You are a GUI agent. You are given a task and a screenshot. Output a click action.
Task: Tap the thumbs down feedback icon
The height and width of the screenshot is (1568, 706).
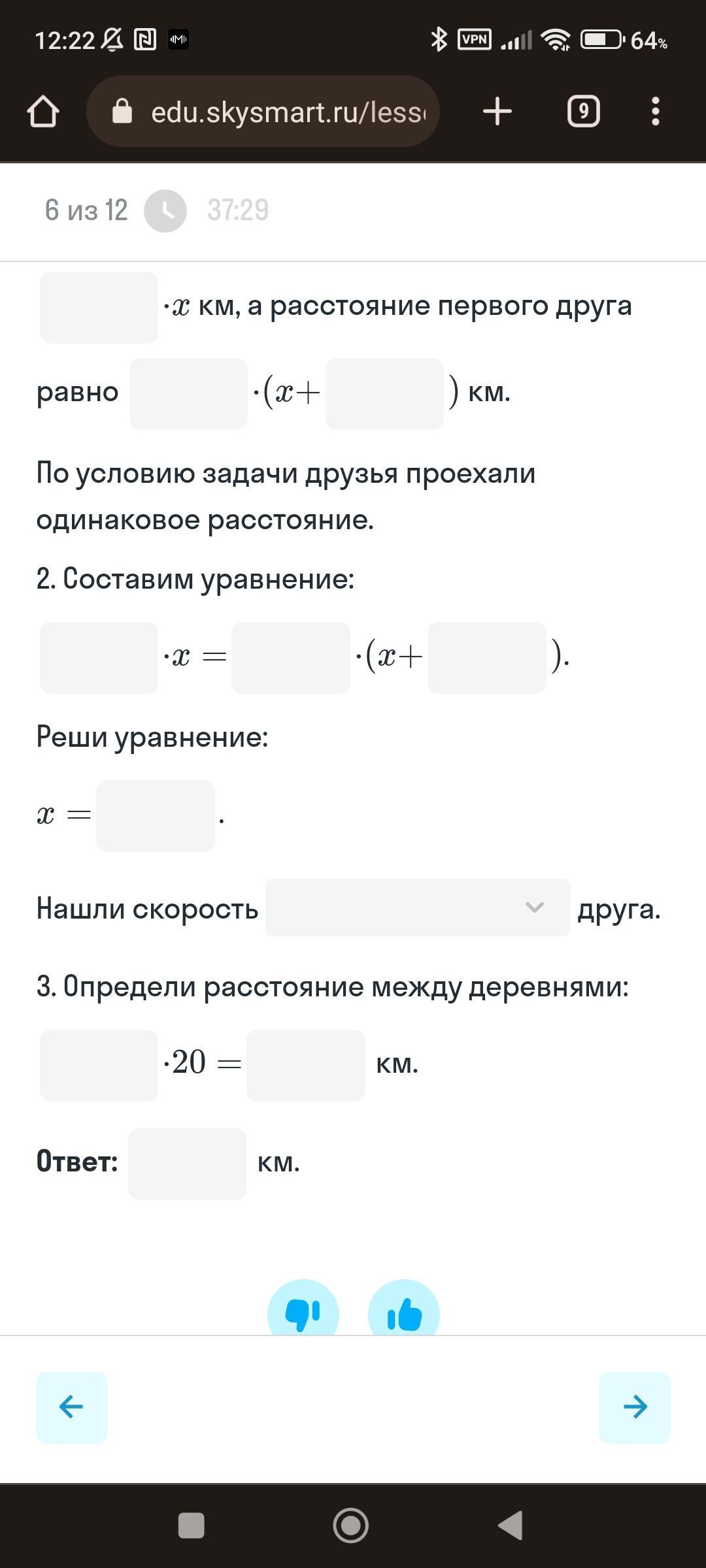pos(303,1310)
